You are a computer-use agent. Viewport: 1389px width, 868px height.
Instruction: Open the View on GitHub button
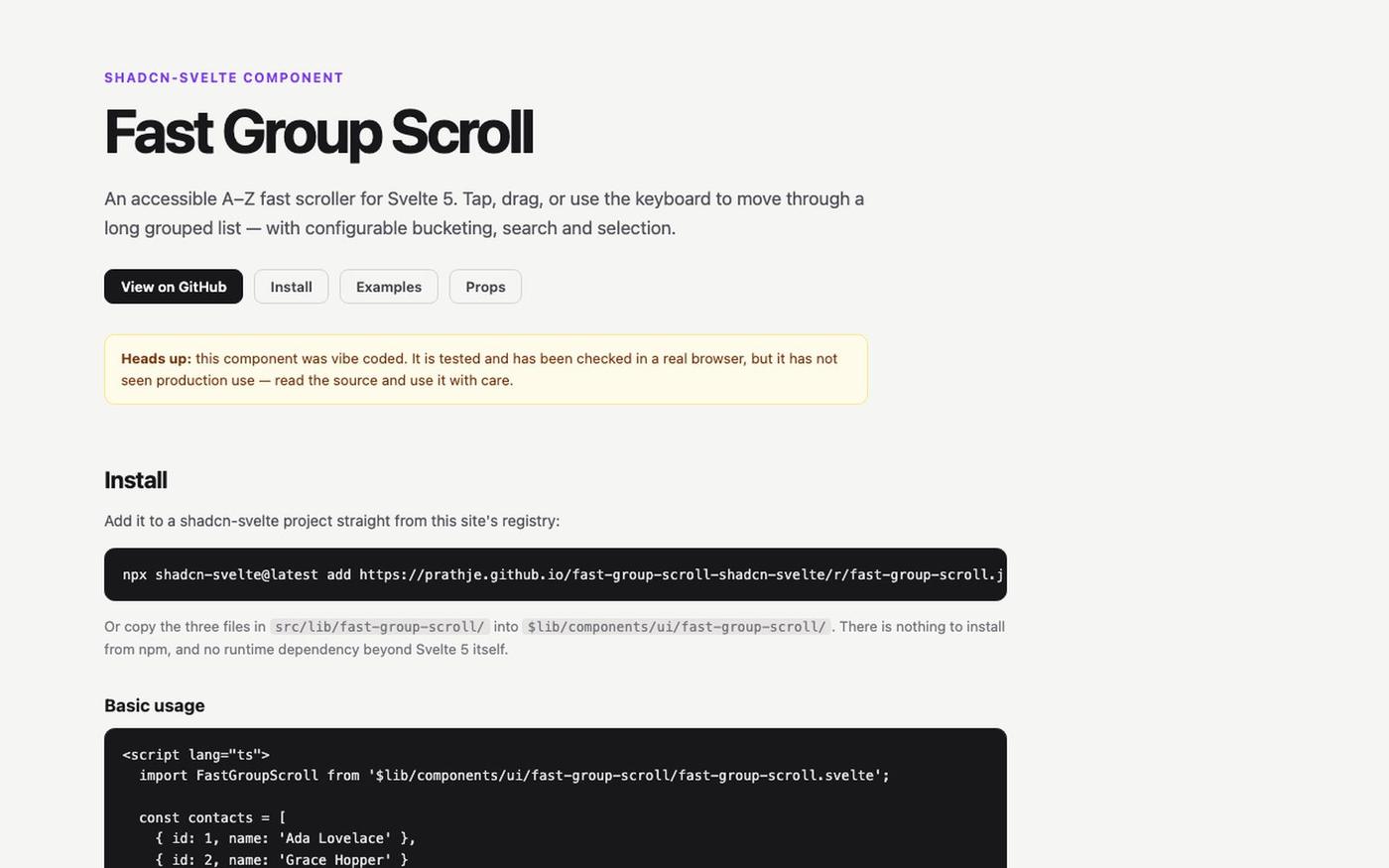174,287
